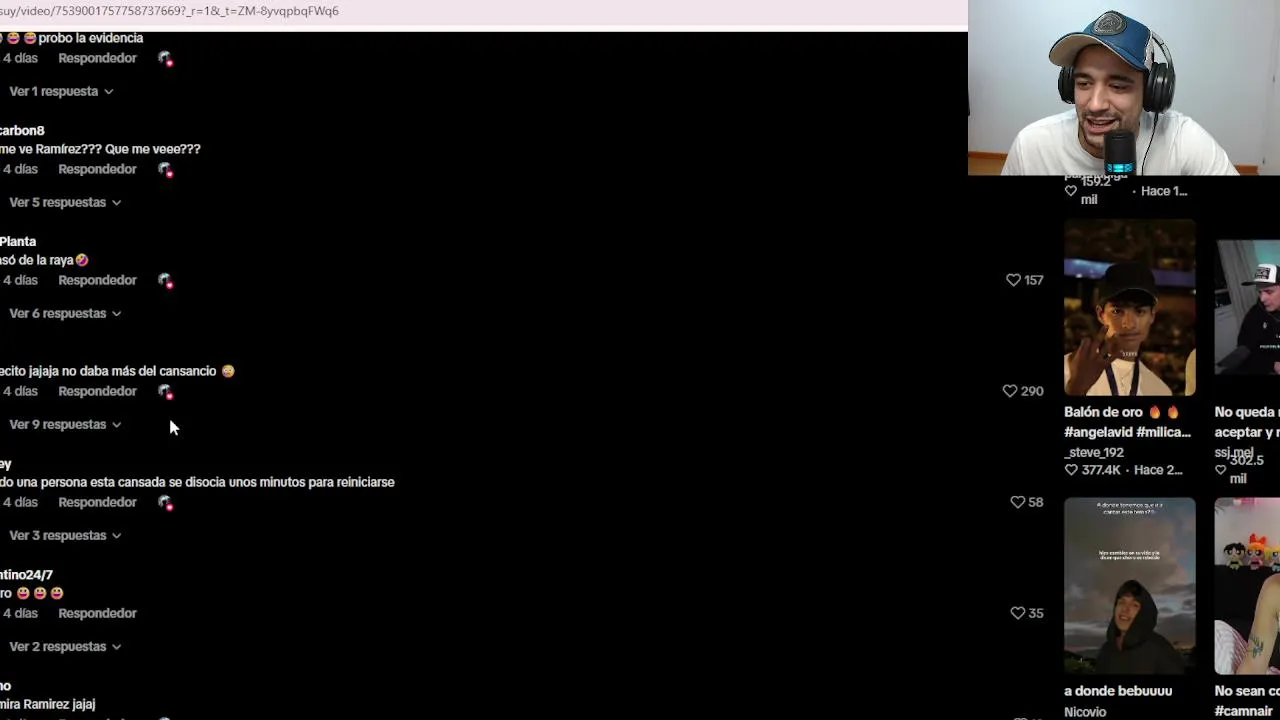Click creator-liked badge on carbon8's comment

166,170
